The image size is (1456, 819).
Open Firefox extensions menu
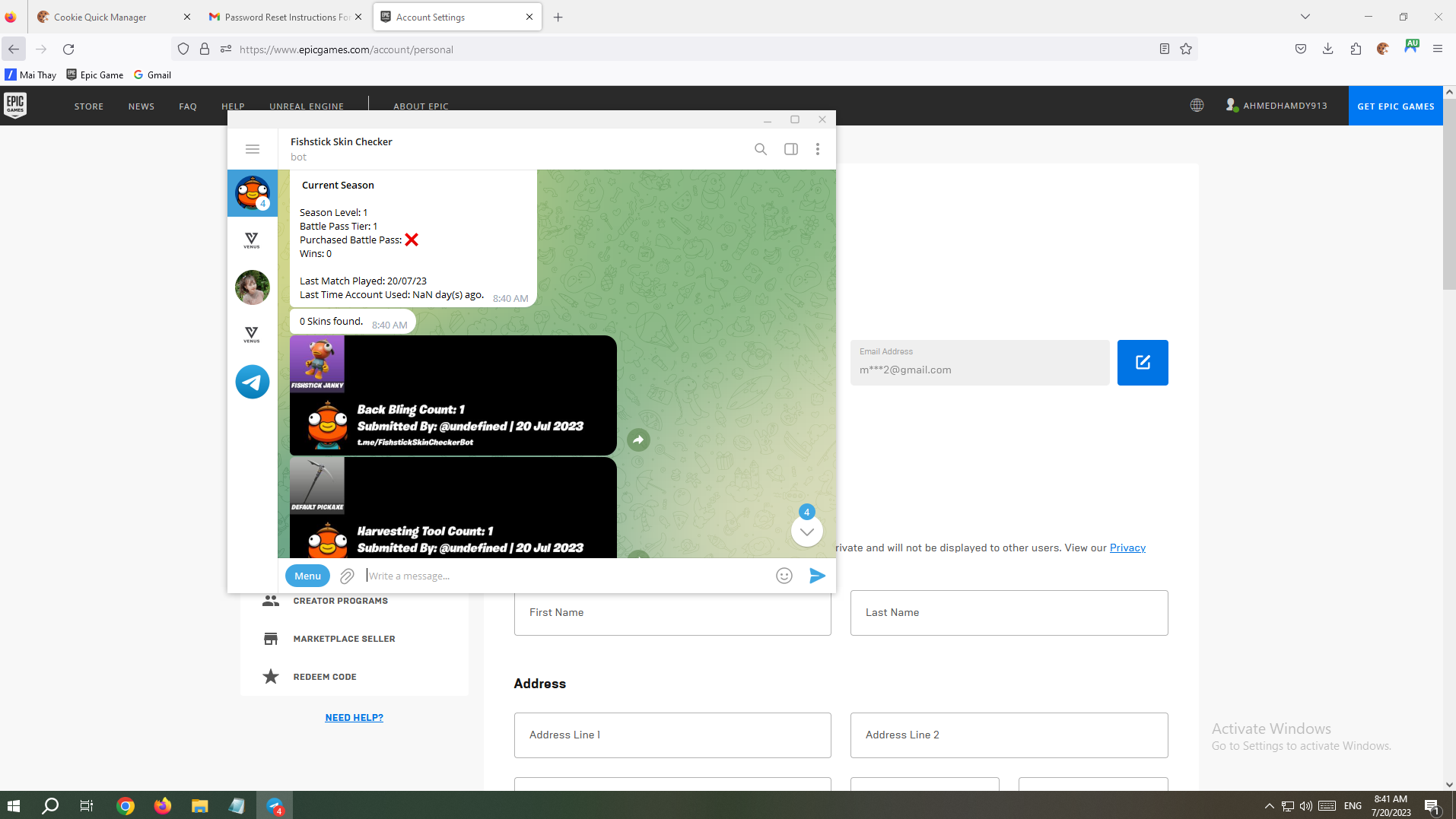point(1355,49)
